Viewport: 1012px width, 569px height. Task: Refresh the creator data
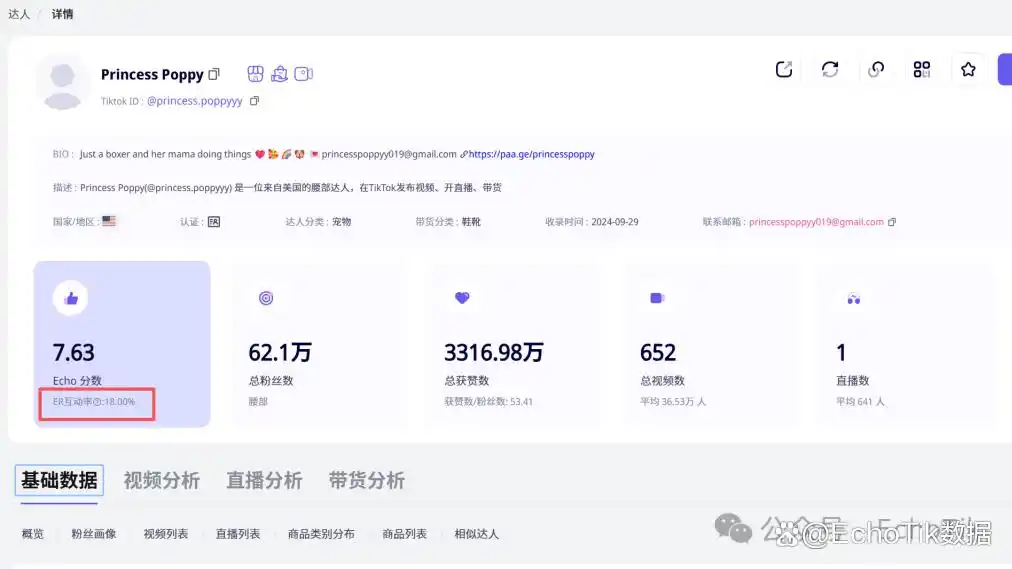tap(830, 69)
